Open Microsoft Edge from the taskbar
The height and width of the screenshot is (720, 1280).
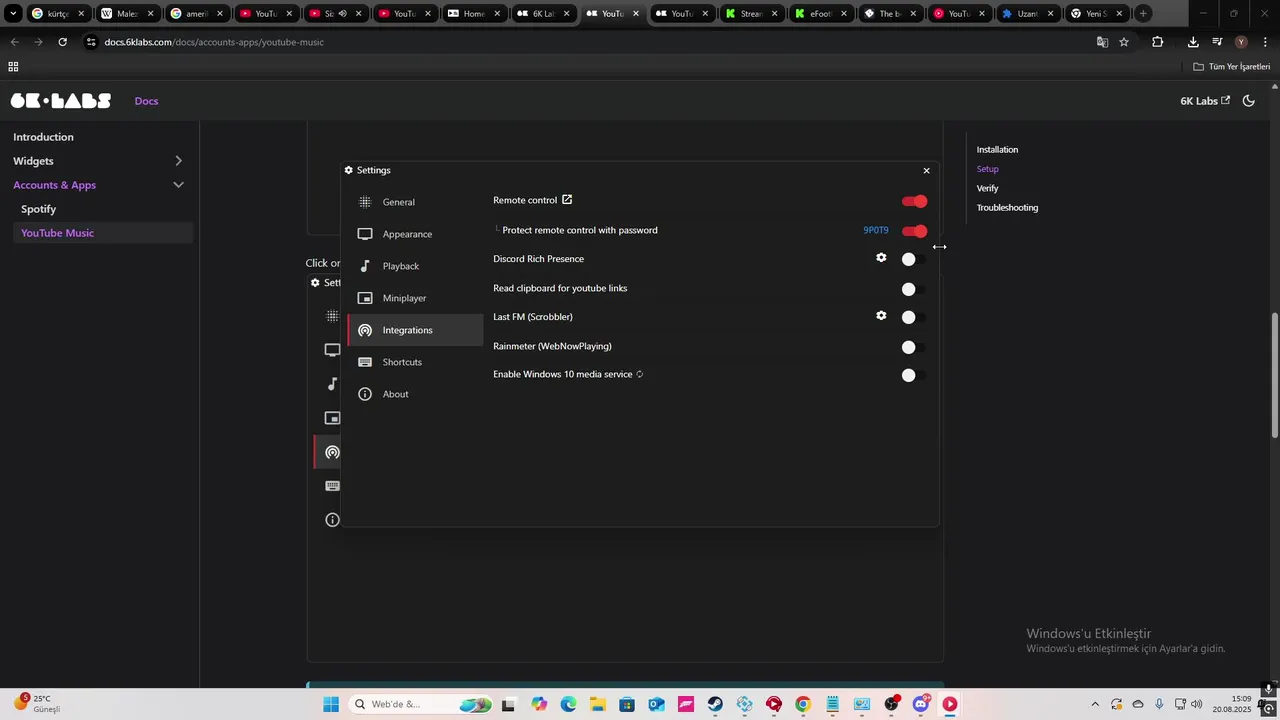click(x=568, y=704)
